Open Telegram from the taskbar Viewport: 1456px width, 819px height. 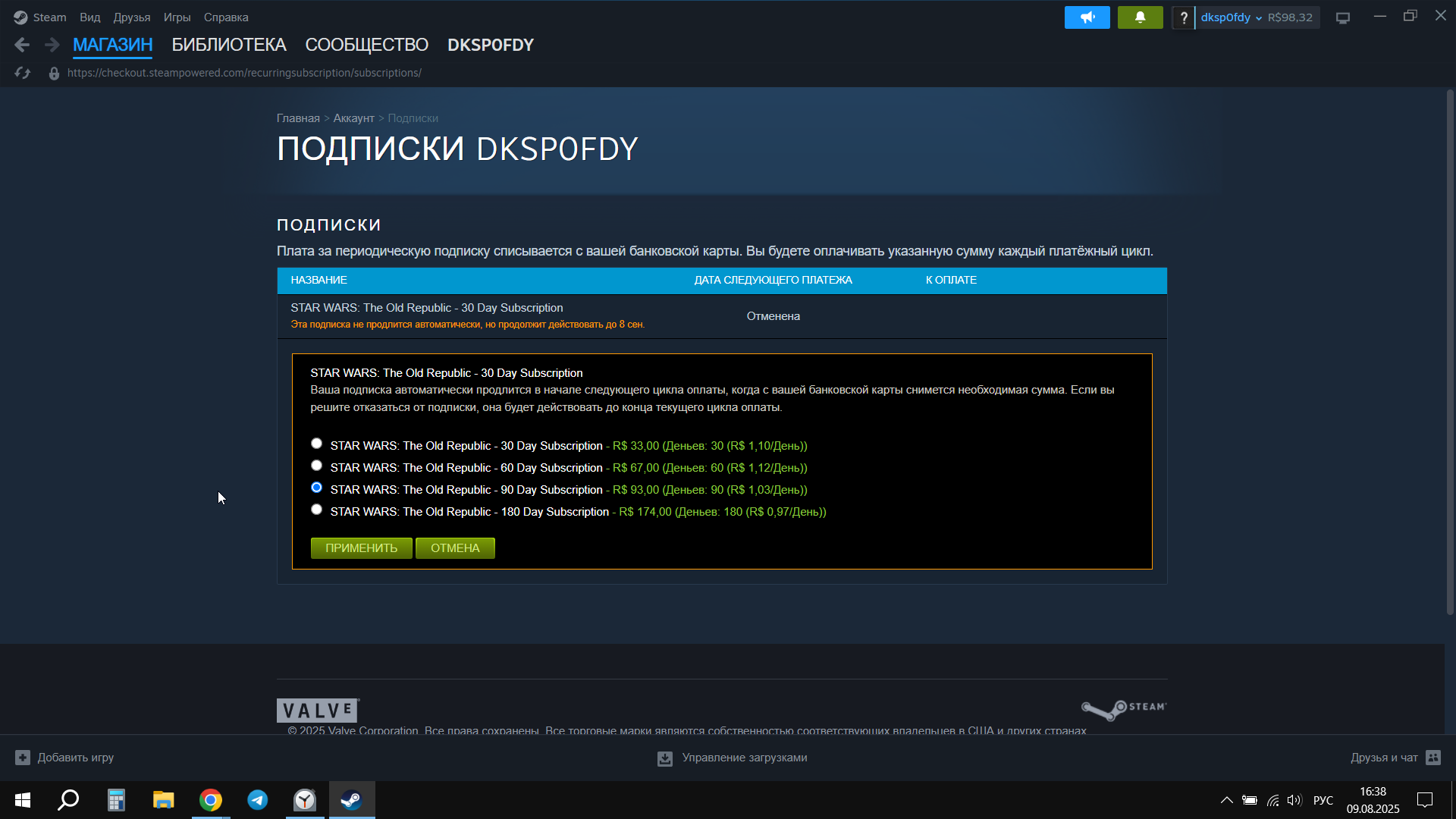(x=258, y=800)
